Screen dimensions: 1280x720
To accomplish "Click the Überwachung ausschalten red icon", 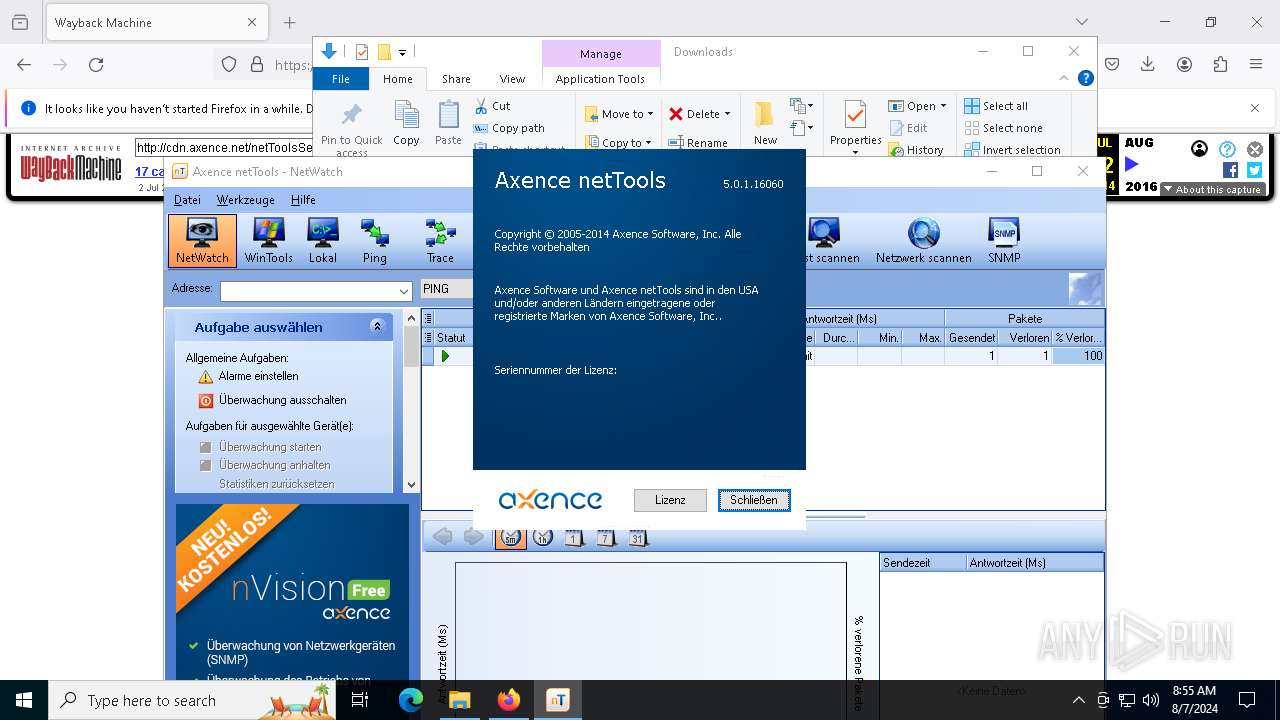I will click(205, 400).
